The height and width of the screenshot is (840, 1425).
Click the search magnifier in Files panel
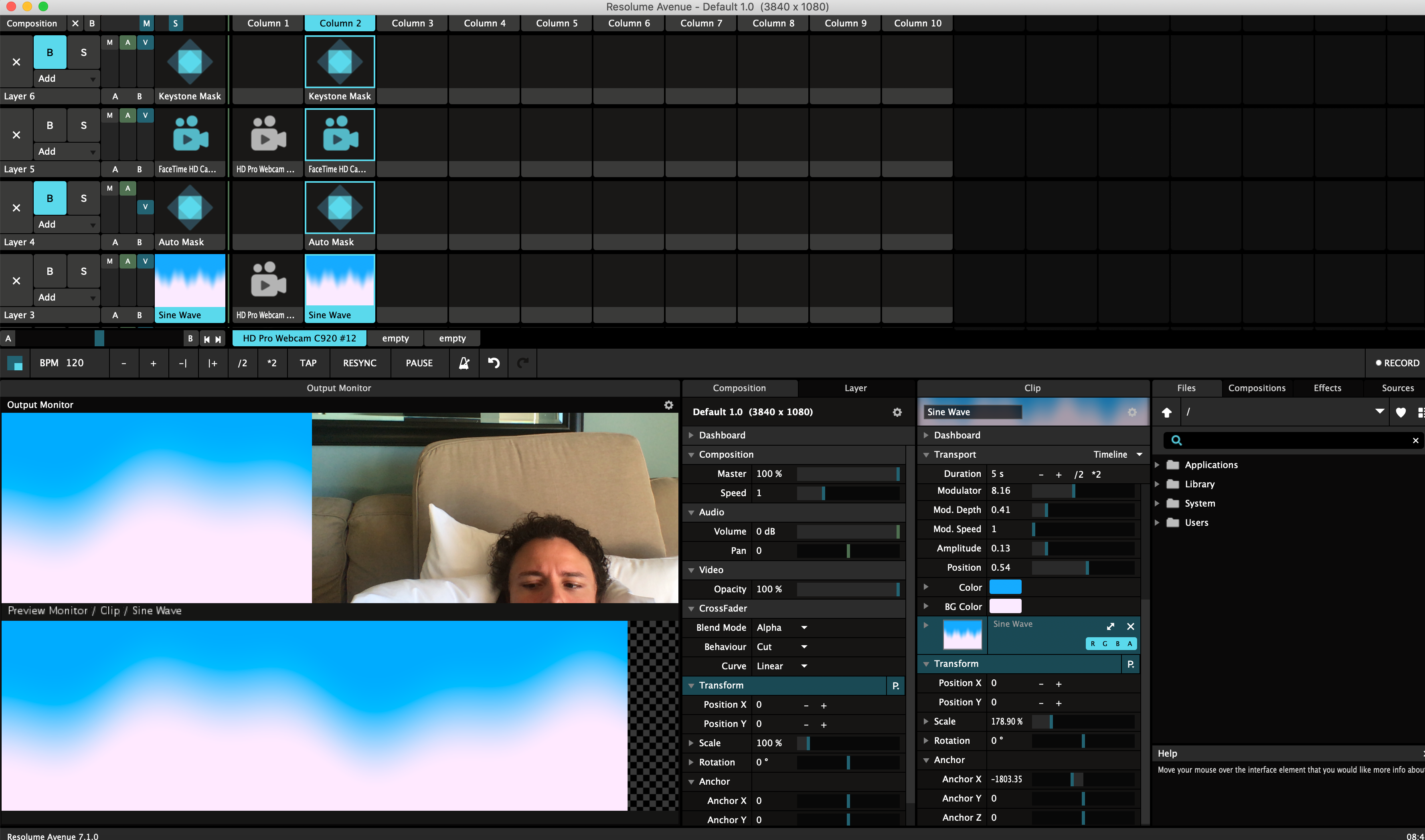pyautogui.click(x=1176, y=440)
